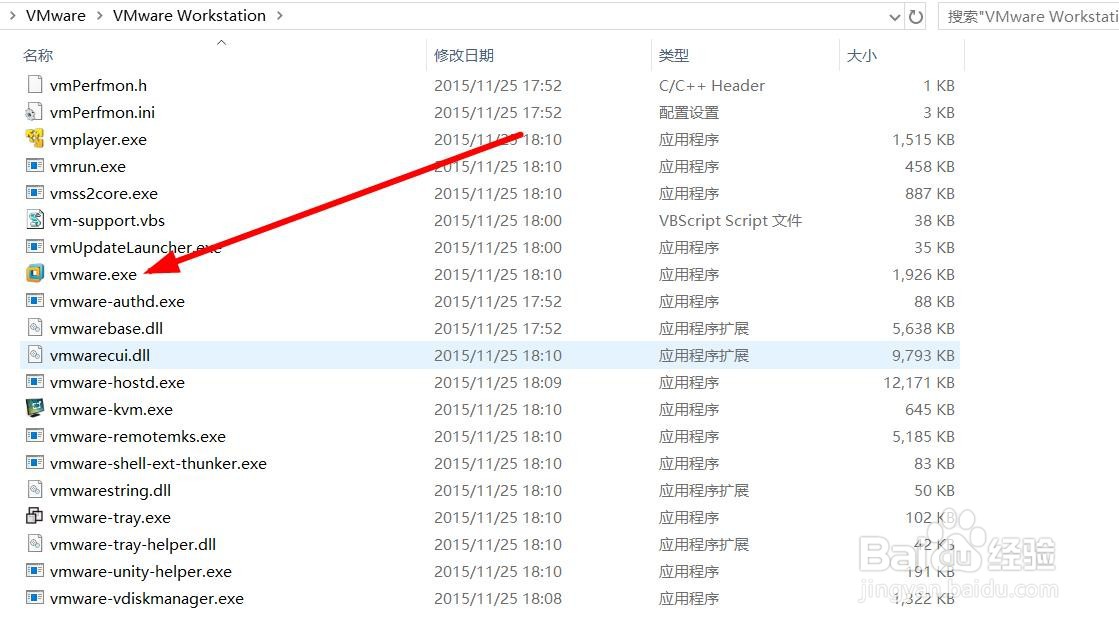Click the vmss2core.exe file icon
This screenshot has width=1119, height=627.
pos(34,193)
